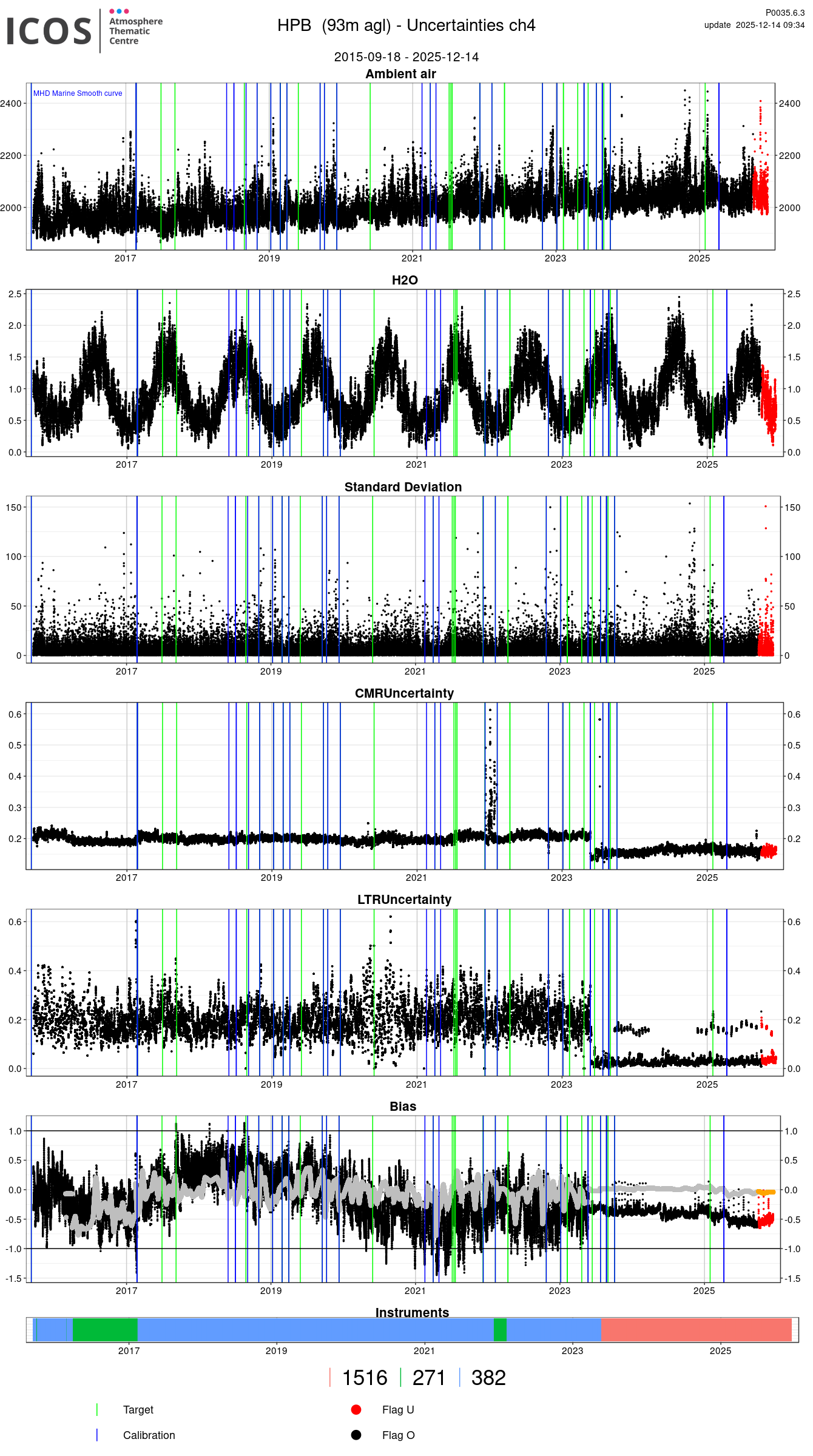Click the Ambient air panel title
Screen dimensions: 813x1456
[400, 74]
